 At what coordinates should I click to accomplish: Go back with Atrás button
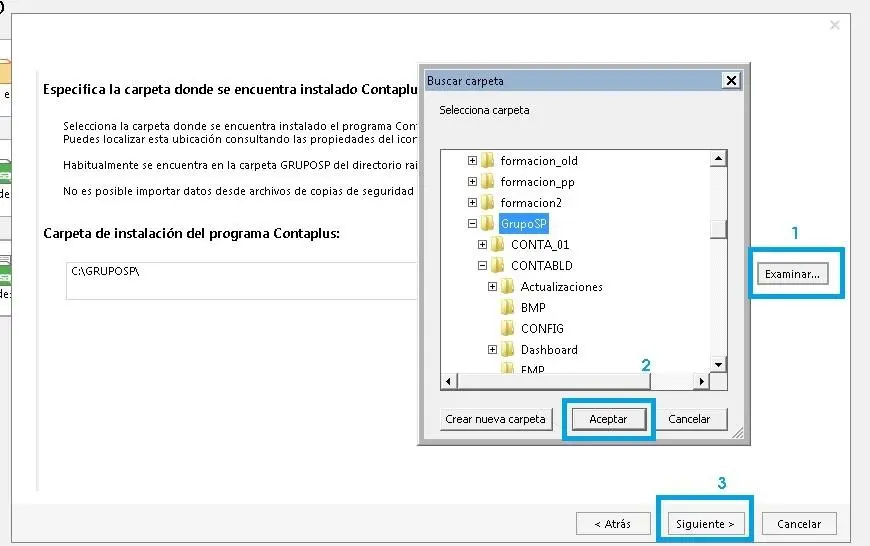(x=613, y=524)
